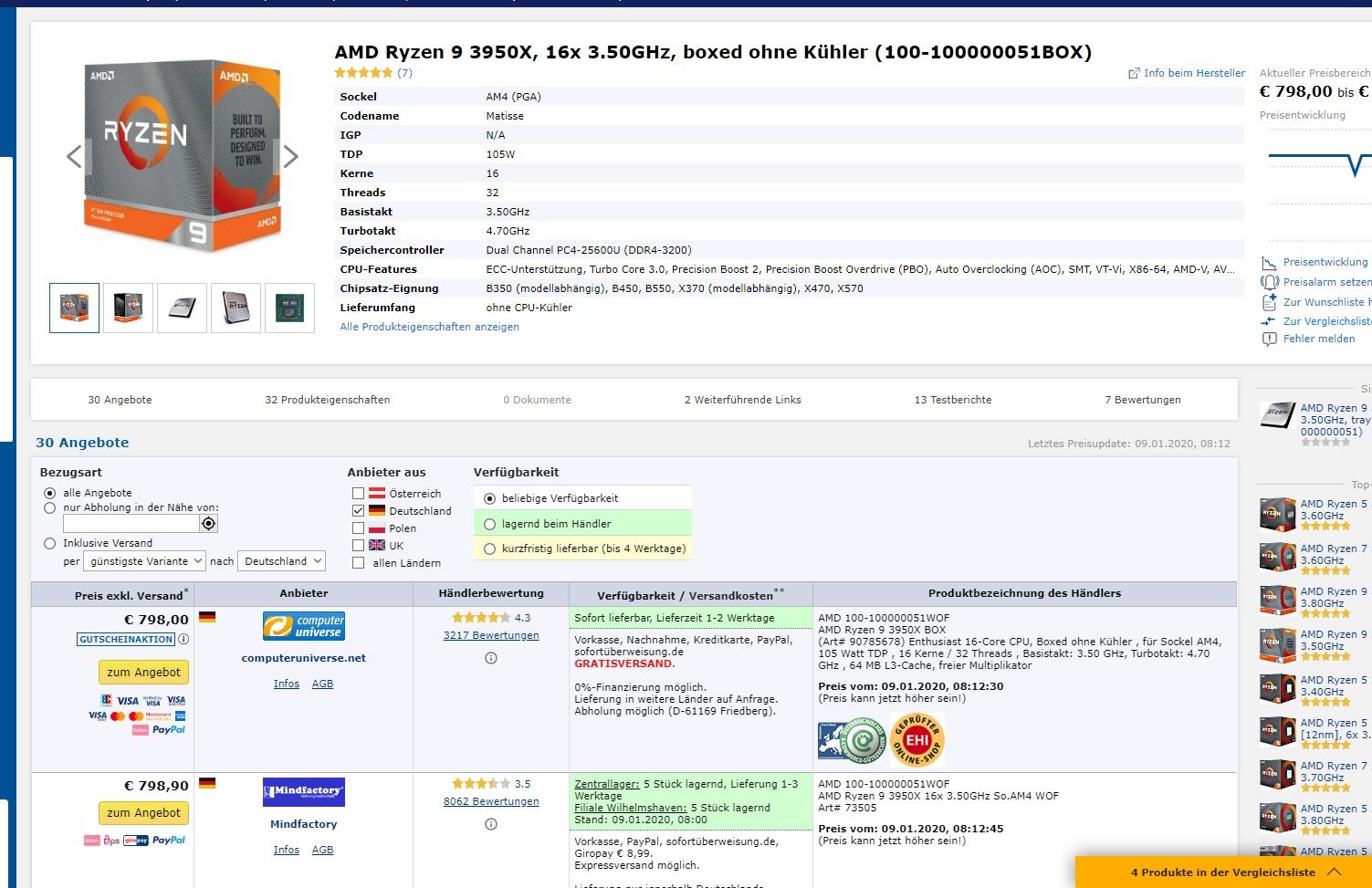This screenshot has width=1372, height=888.
Task: Select nur Abholung in der Nähe radio
Action: (50, 508)
